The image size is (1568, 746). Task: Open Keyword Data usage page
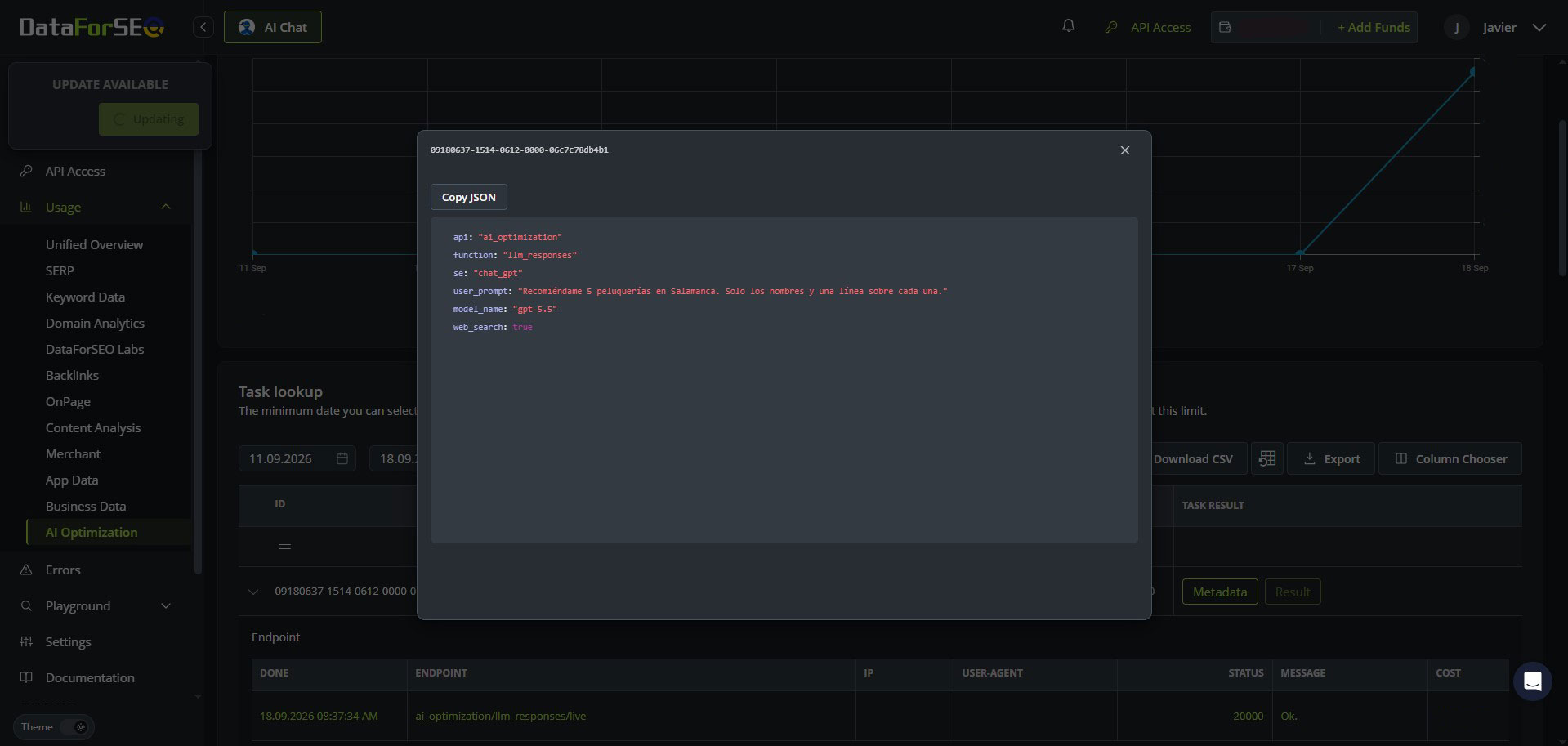coord(85,297)
